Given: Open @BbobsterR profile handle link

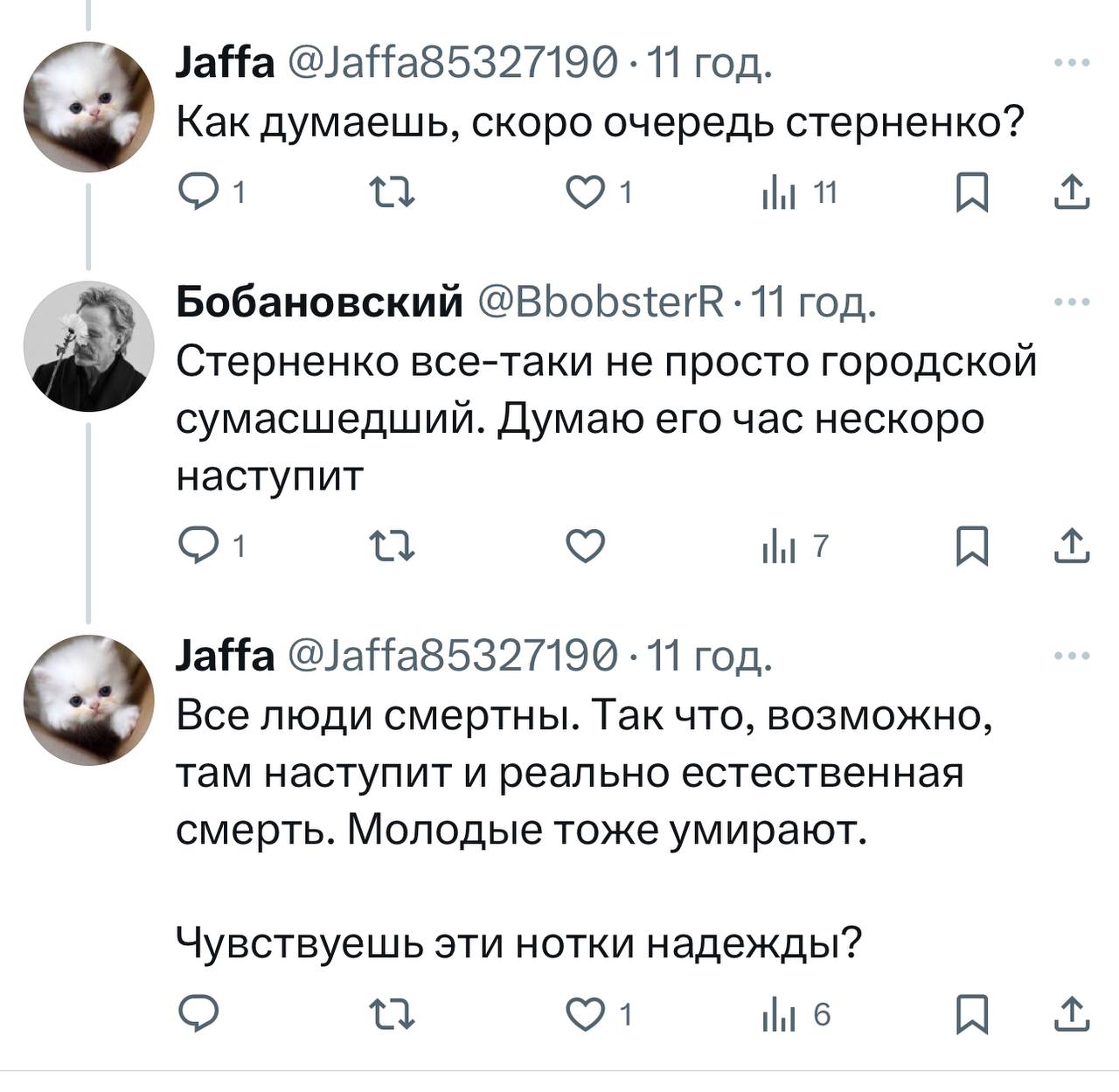Looking at the screenshot, I should 602,303.
